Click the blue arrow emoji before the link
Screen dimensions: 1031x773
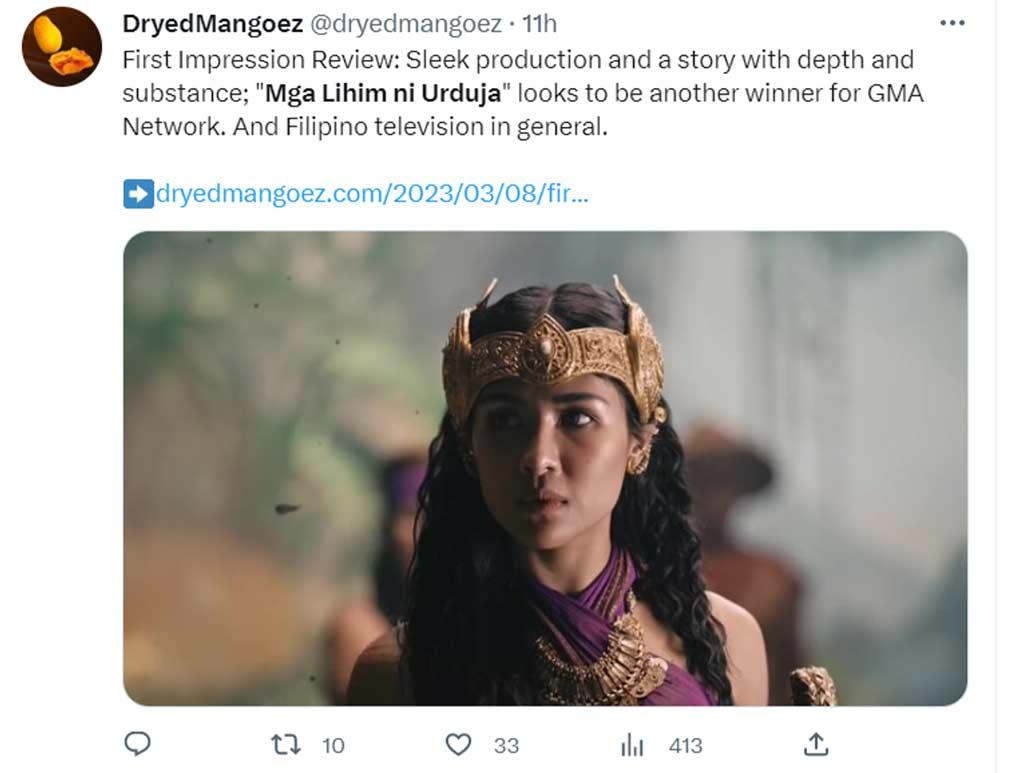coord(138,193)
